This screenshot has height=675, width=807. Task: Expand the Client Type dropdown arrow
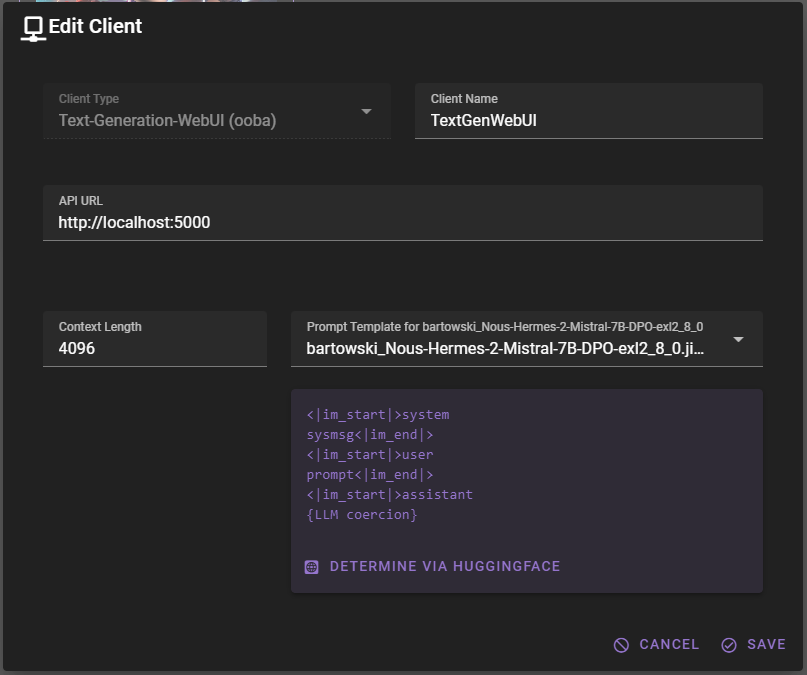(x=366, y=111)
